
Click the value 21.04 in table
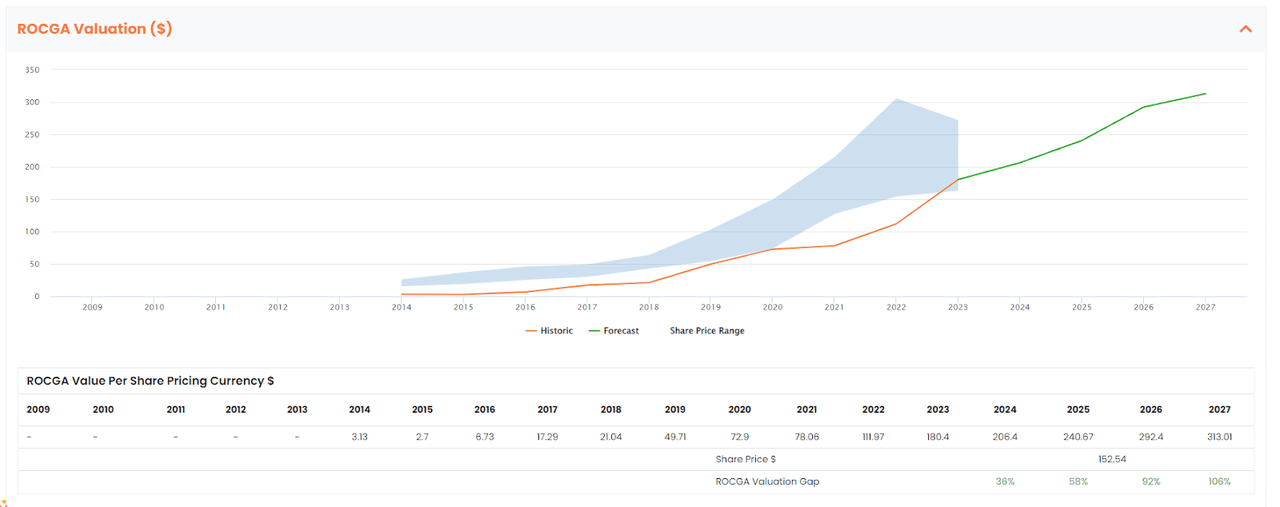point(611,437)
